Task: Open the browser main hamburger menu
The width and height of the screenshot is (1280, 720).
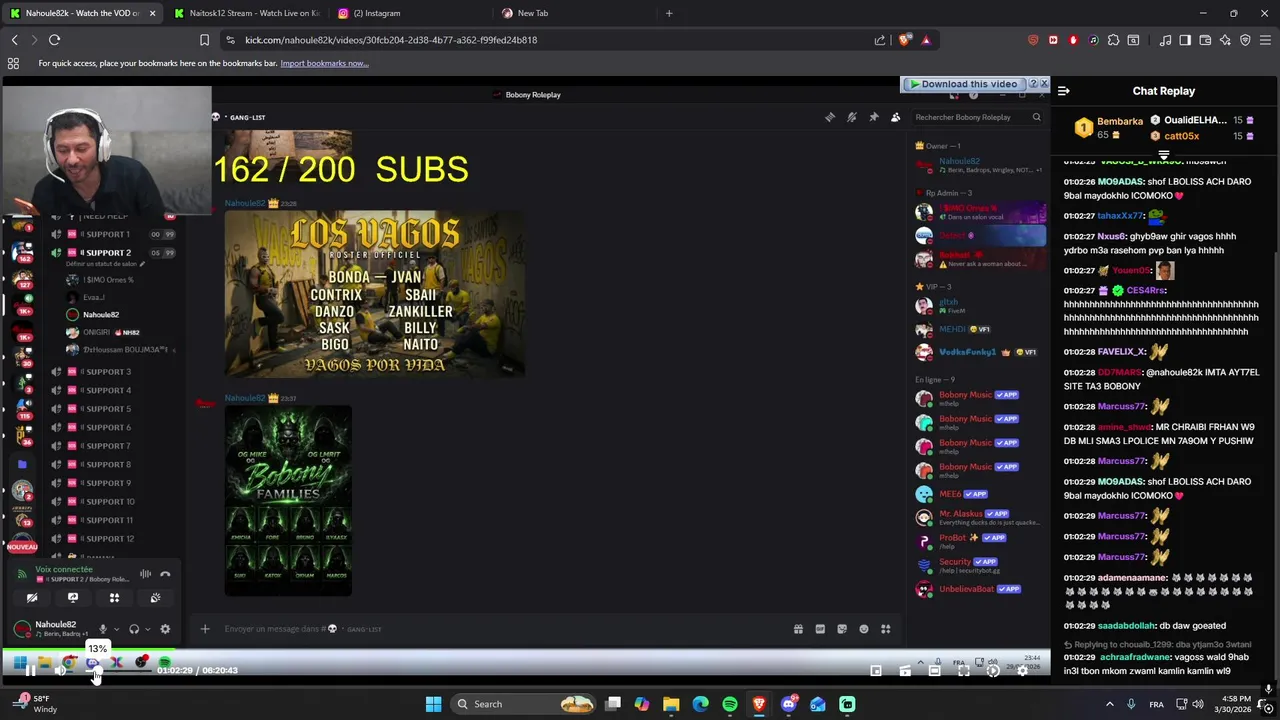Action: 1265,40
